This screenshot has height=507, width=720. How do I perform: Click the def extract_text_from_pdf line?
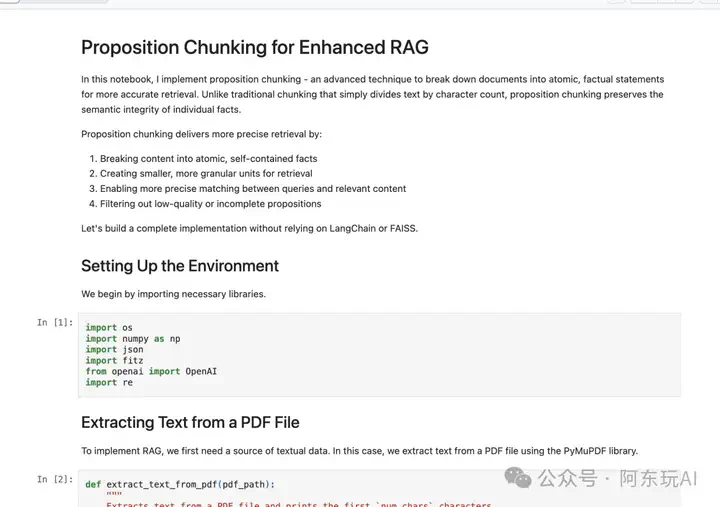180,484
